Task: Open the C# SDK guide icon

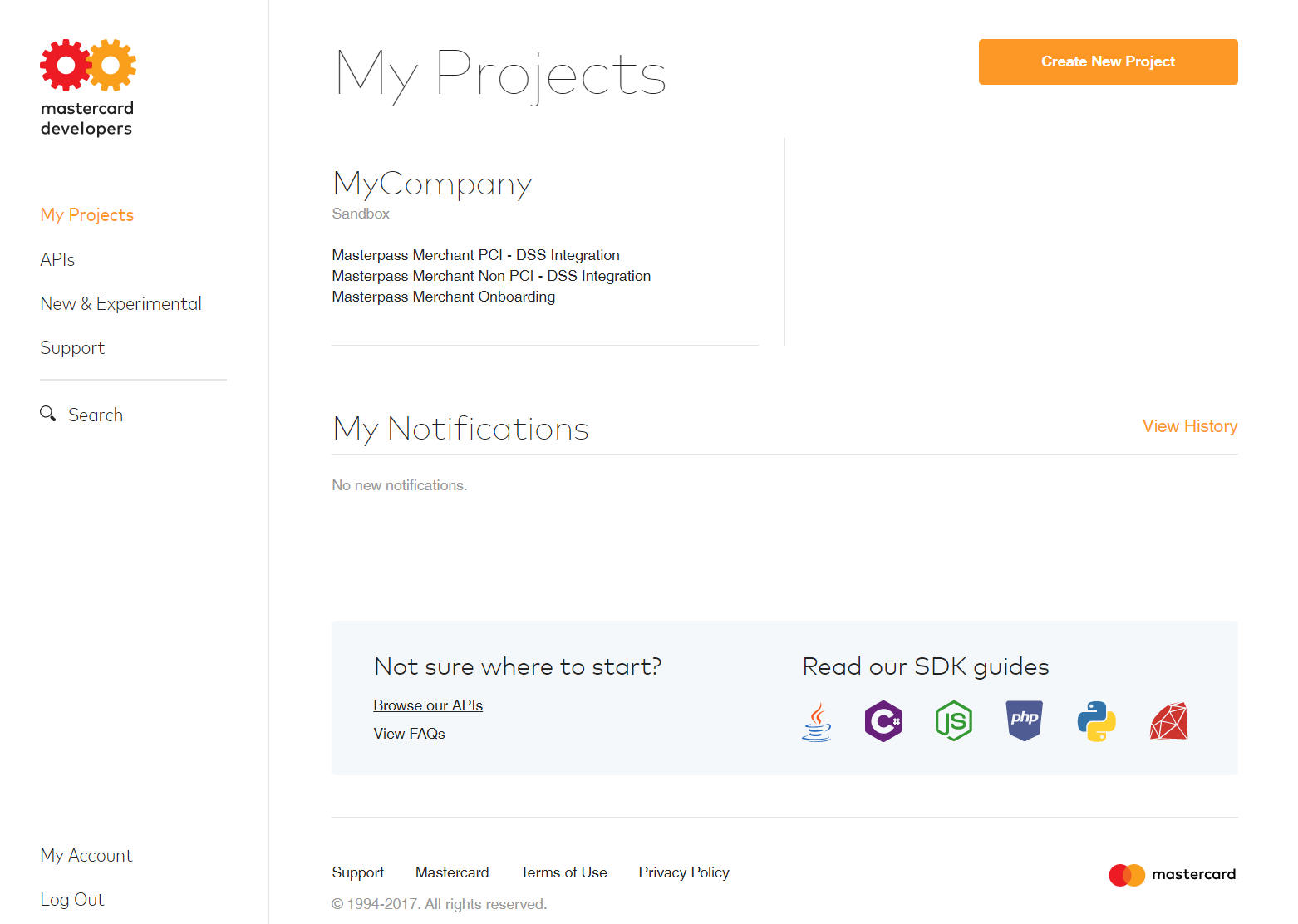Action: [x=883, y=721]
